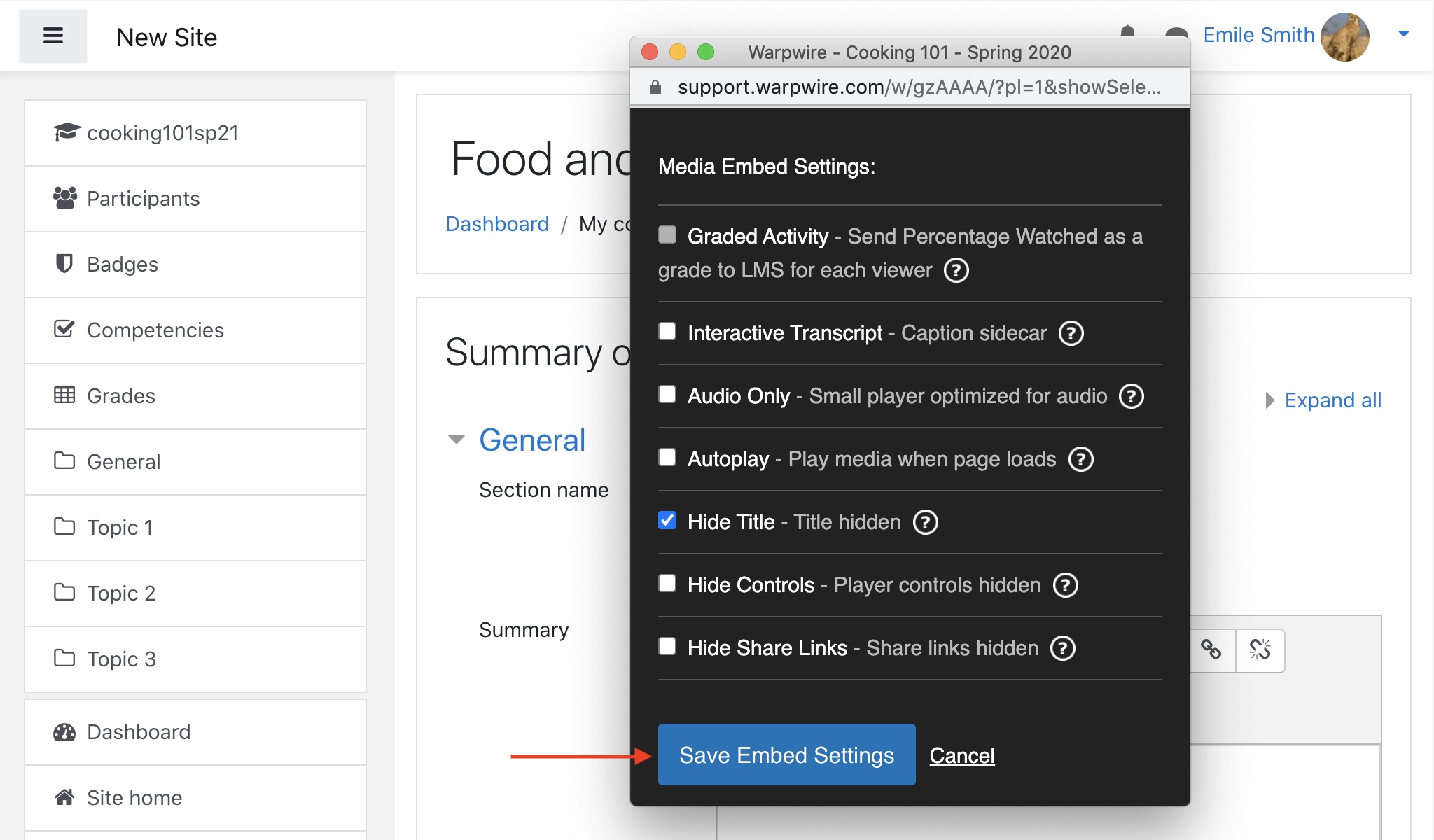Click help icon for Graded Activity
The image size is (1434, 840).
[x=956, y=270]
